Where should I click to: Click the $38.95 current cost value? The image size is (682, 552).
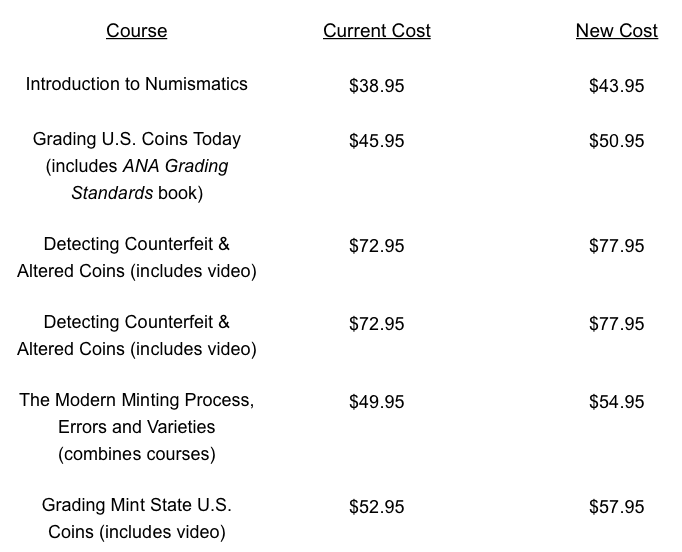tap(377, 86)
